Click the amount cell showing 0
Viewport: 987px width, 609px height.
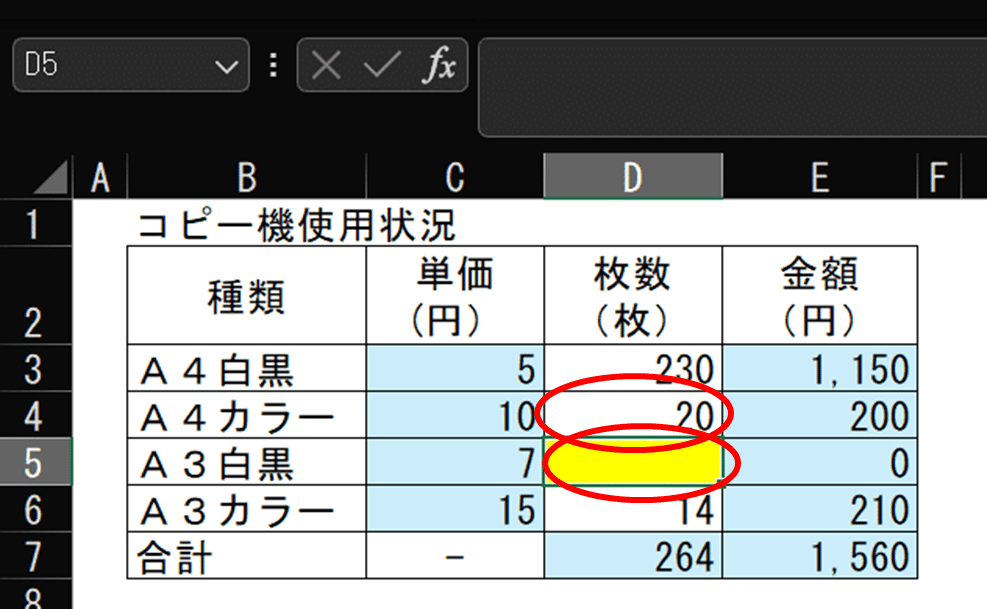[x=820, y=462]
